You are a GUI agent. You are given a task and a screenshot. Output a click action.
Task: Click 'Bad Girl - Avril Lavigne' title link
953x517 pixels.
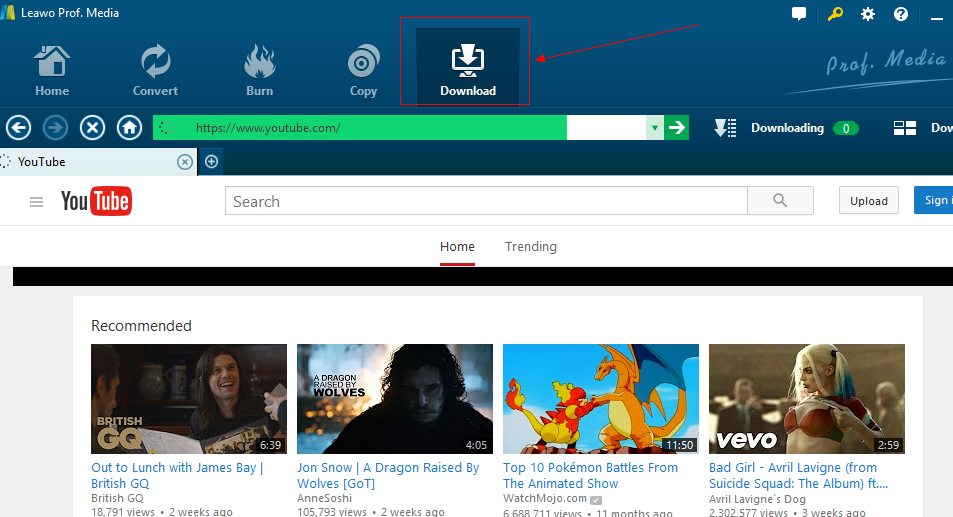[799, 476]
